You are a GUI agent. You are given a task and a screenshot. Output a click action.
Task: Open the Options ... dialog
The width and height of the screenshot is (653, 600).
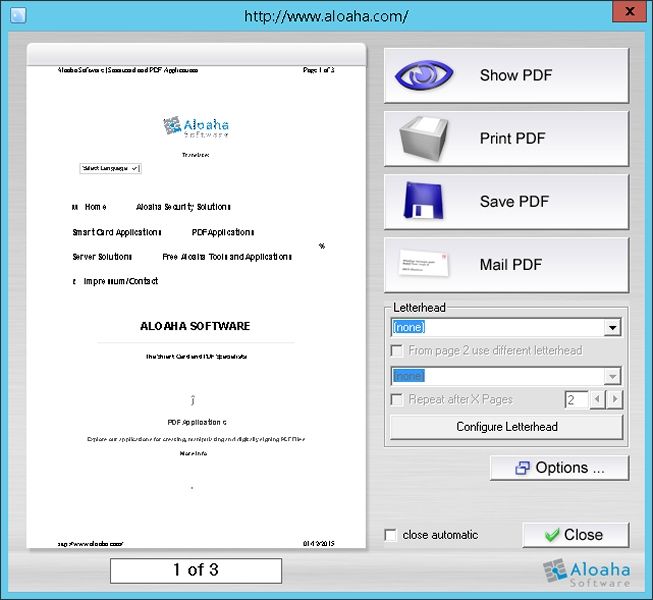559,468
